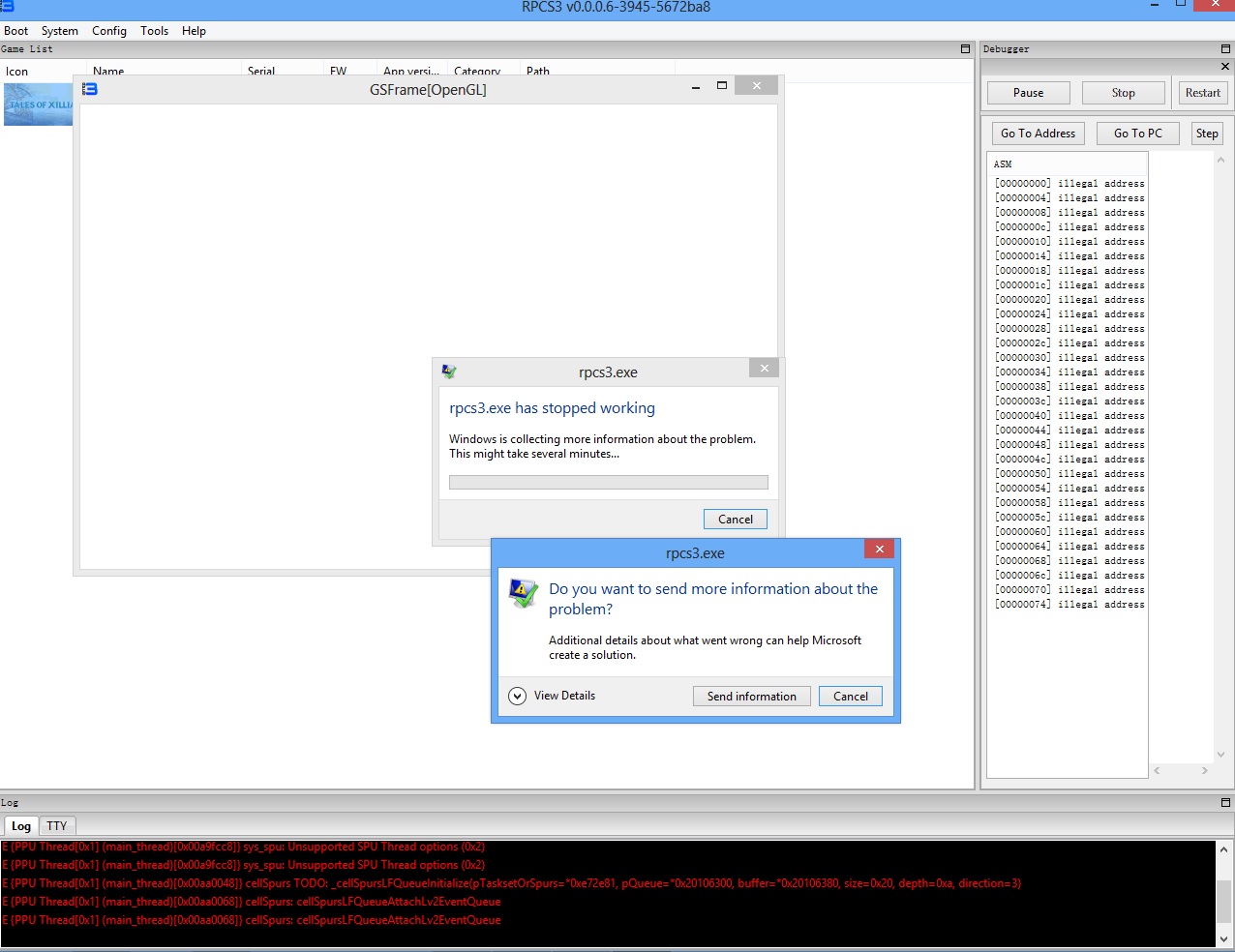Click the Stop button in Debugger
The image size is (1235, 952).
coord(1124,93)
